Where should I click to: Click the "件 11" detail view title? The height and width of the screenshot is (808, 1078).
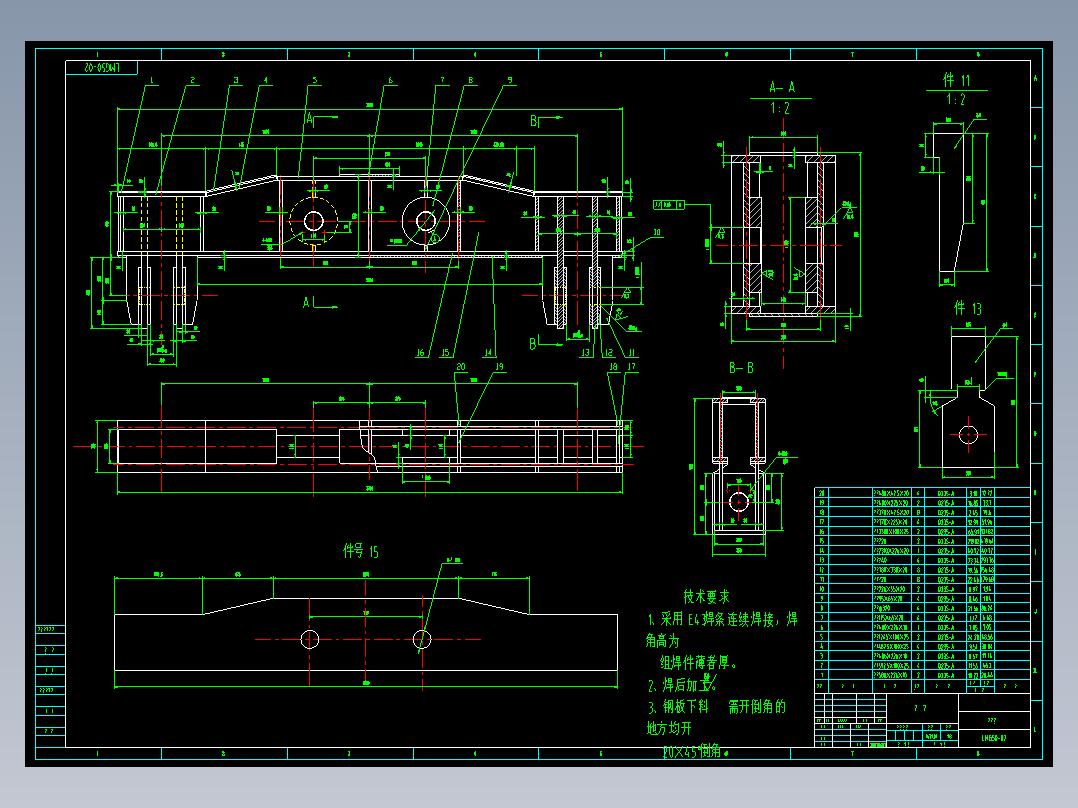click(x=956, y=80)
